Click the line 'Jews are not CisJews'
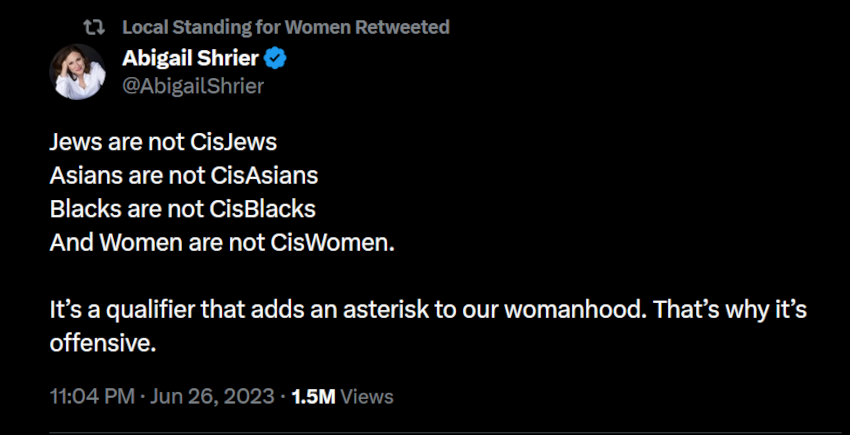 pos(163,142)
